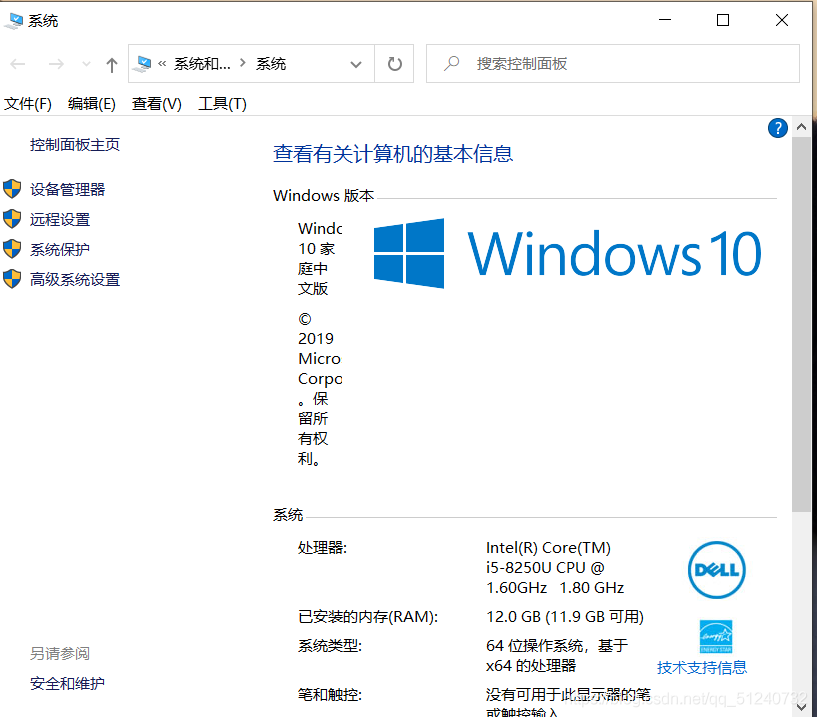Click the vertical scrollbar thumb
This screenshot has width=817, height=717.
click(x=801, y=324)
